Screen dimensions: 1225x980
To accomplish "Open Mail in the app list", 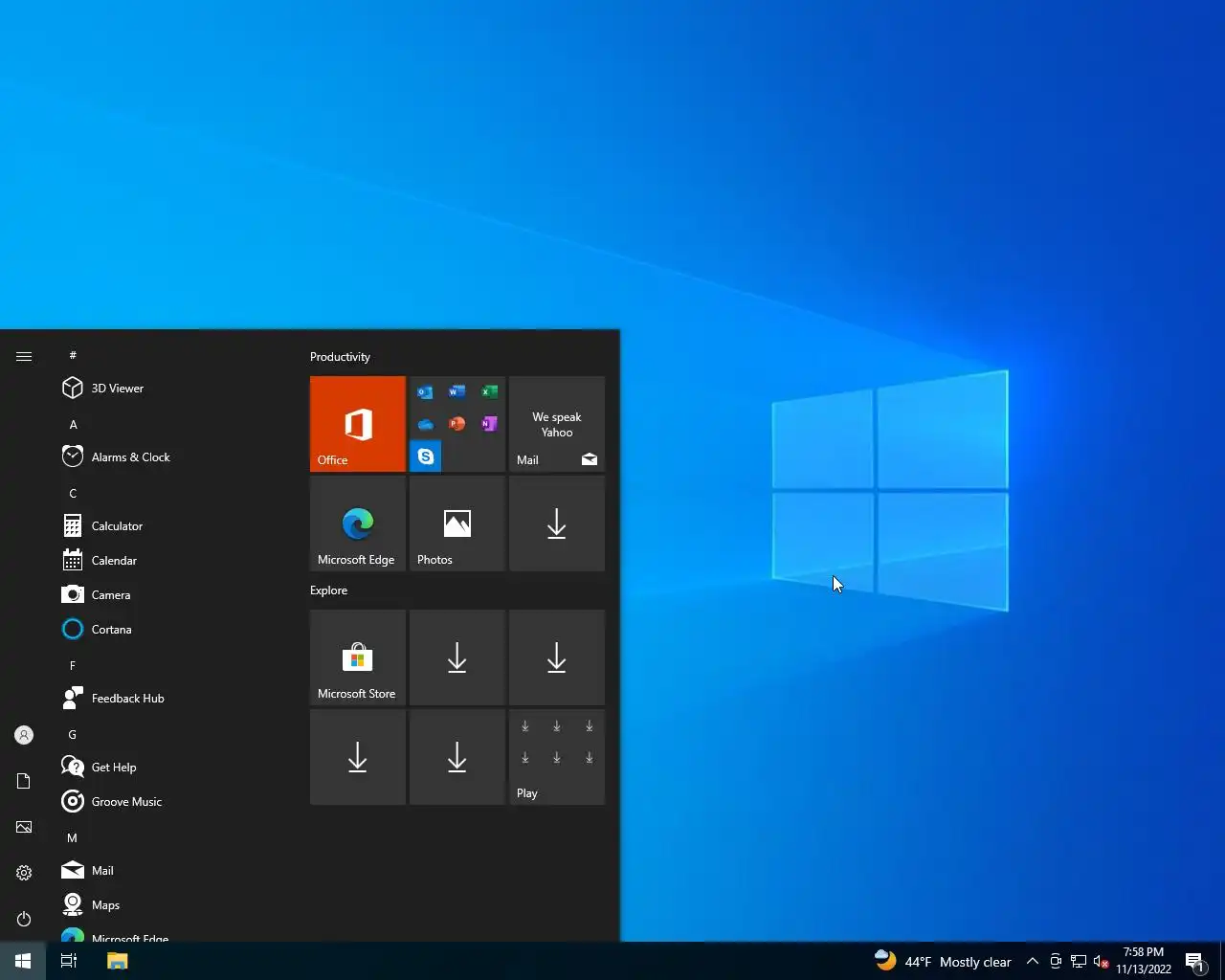I will (x=170, y=871).
